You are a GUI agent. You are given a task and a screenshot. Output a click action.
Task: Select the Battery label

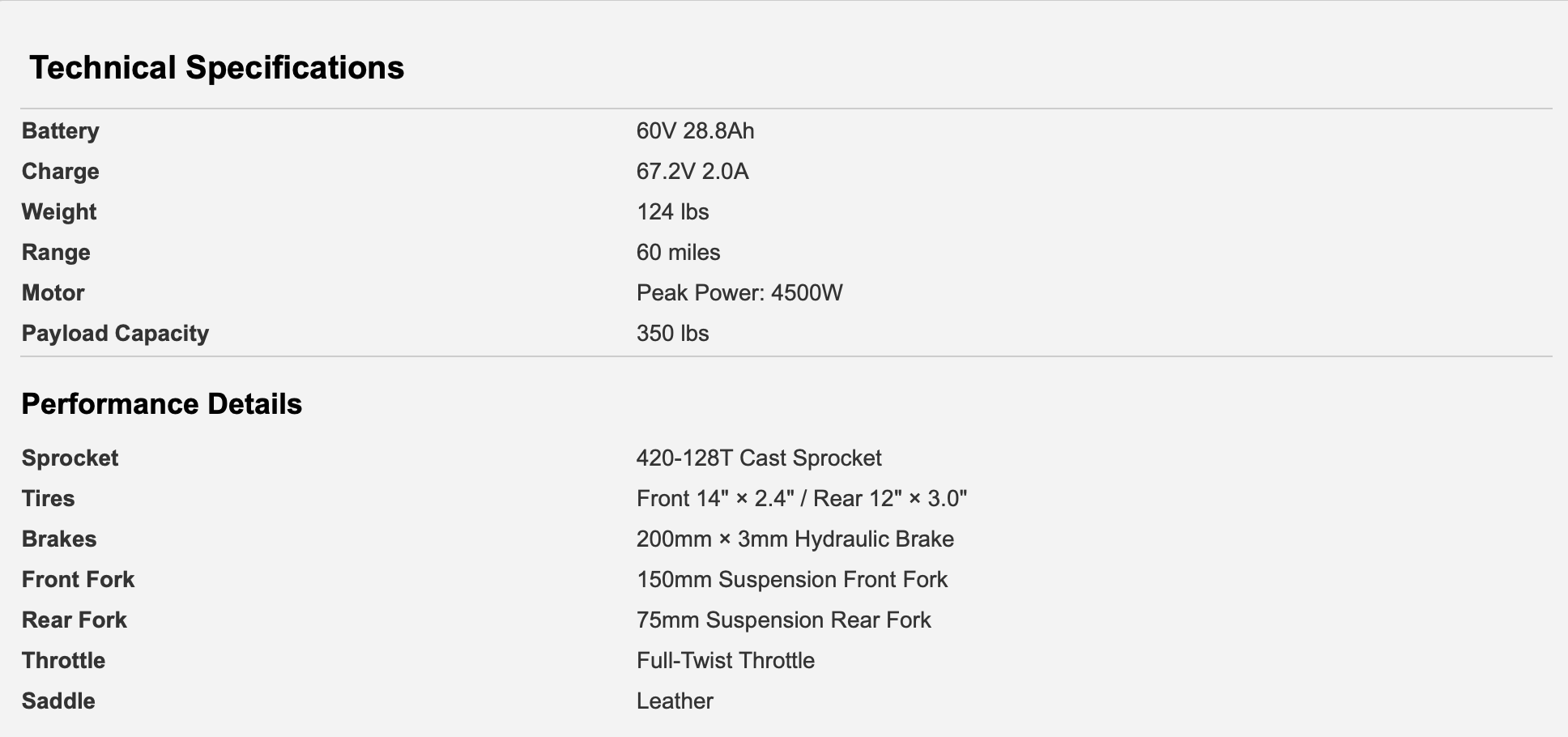click(61, 130)
